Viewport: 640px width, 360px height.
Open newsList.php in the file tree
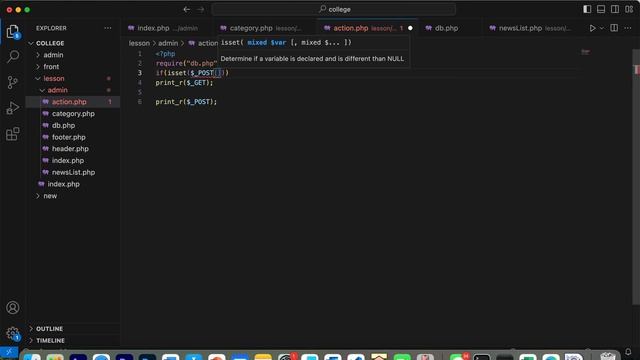click(73, 172)
